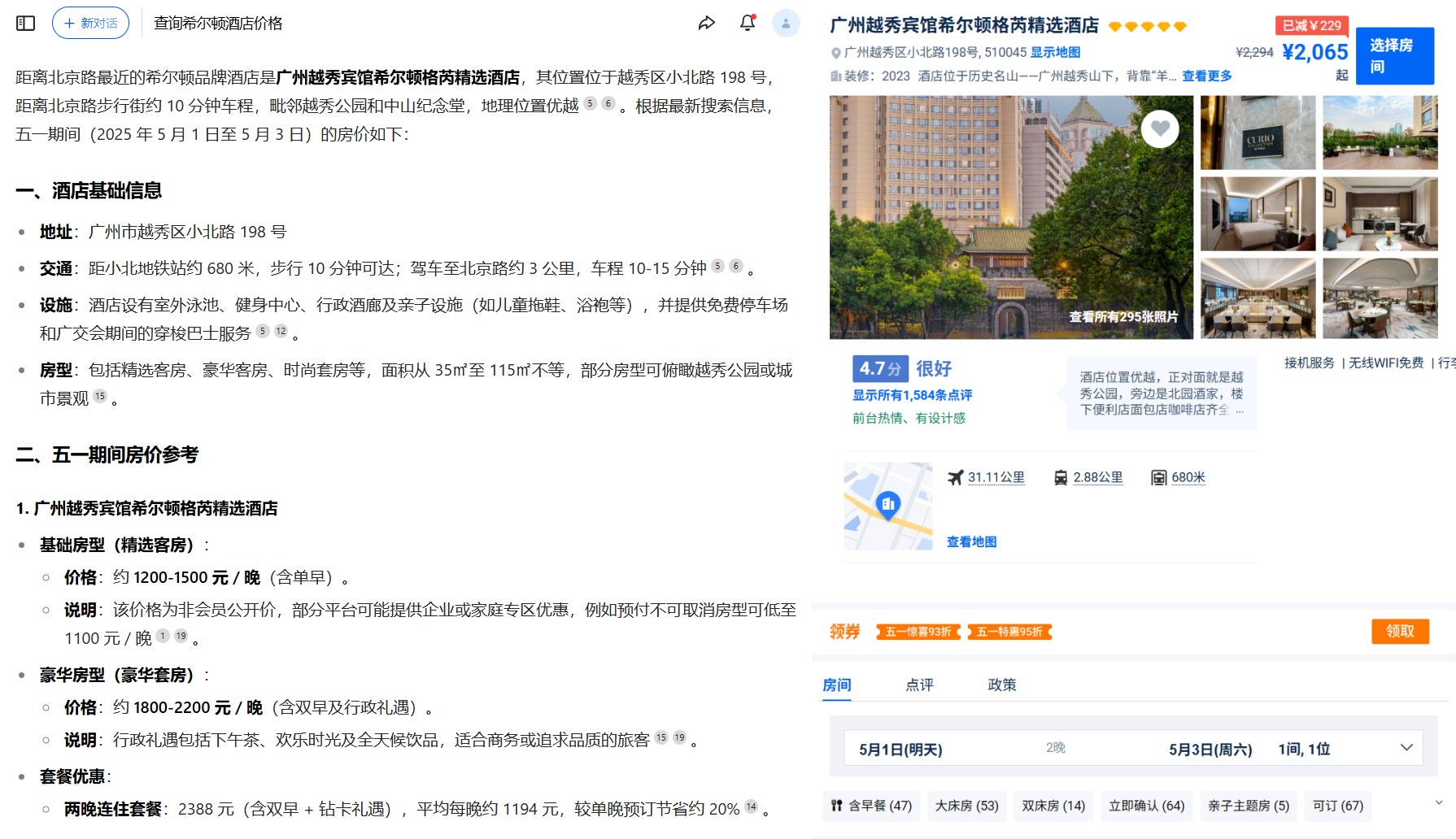The height and width of the screenshot is (839, 1456).
Task: Toggle the 双床房 (14) filter
Action: click(1053, 806)
